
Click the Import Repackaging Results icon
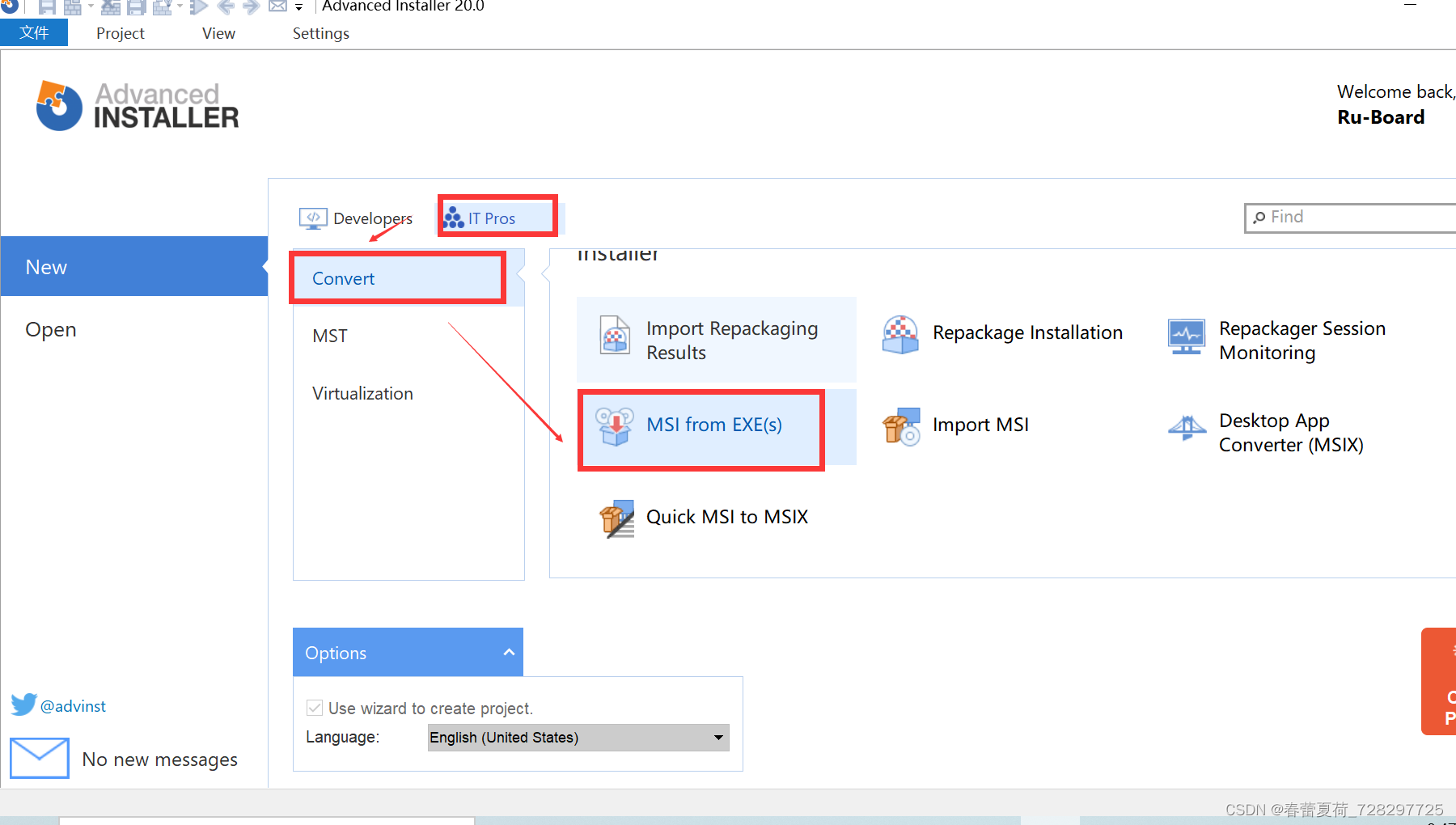(x=615, y=336)
